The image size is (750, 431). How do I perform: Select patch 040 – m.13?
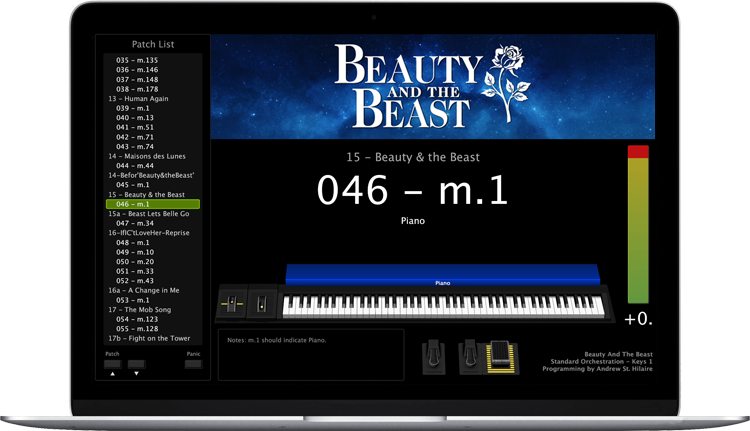153,118
